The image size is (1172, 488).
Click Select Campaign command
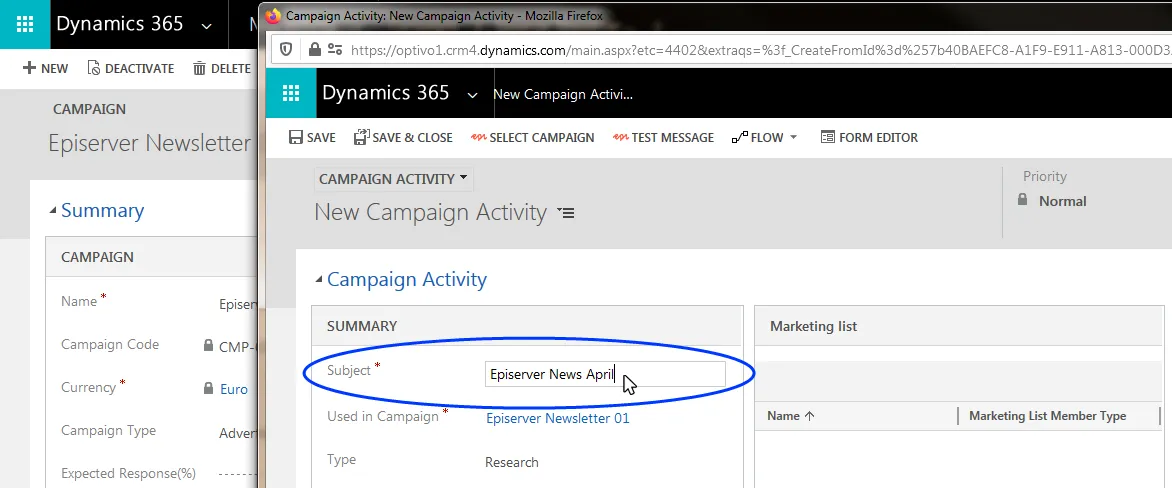coord(532,138)
